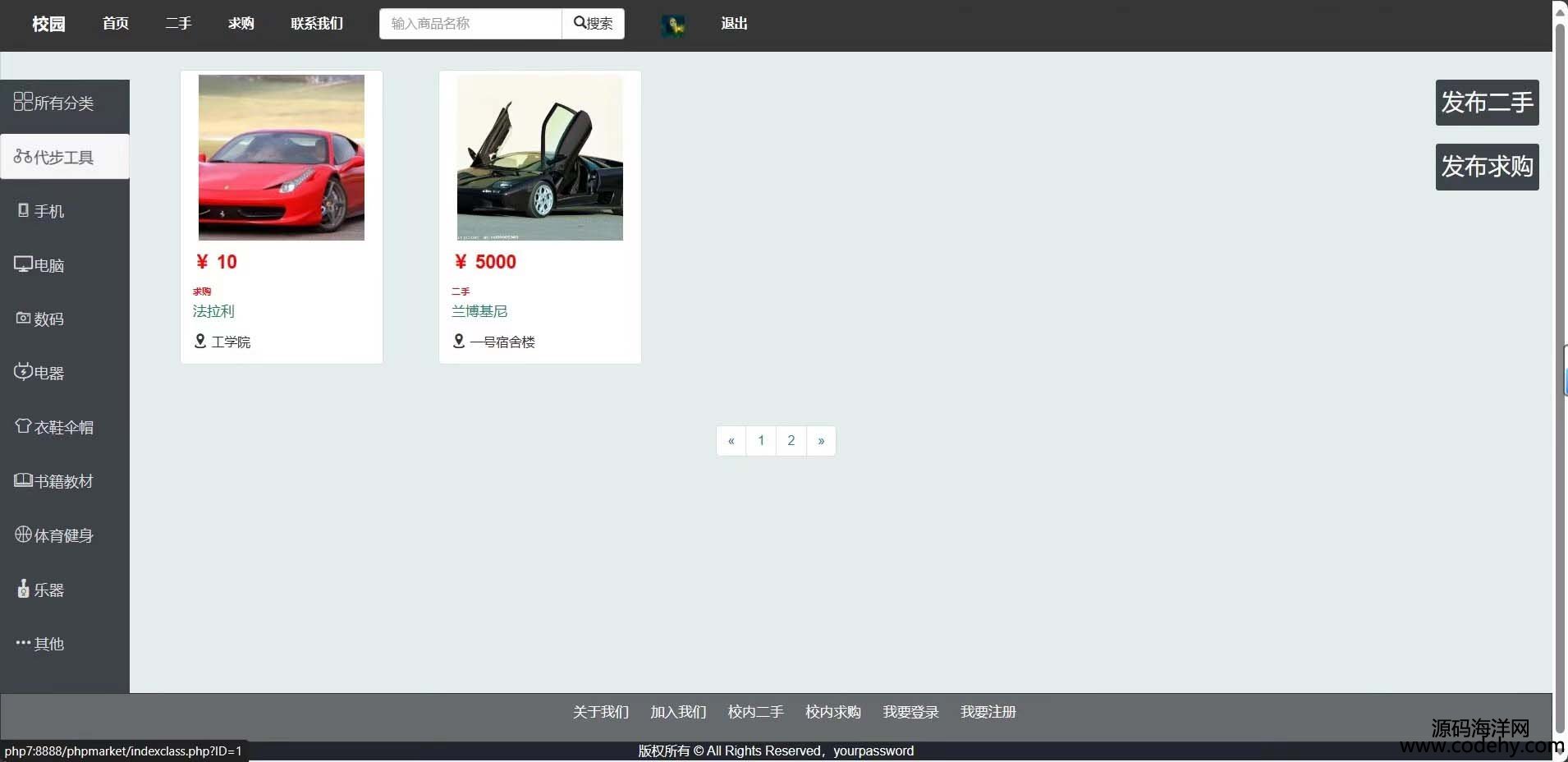Click the grid icon beside 所有分类
1568x762 pixels.
coord(23,102)
